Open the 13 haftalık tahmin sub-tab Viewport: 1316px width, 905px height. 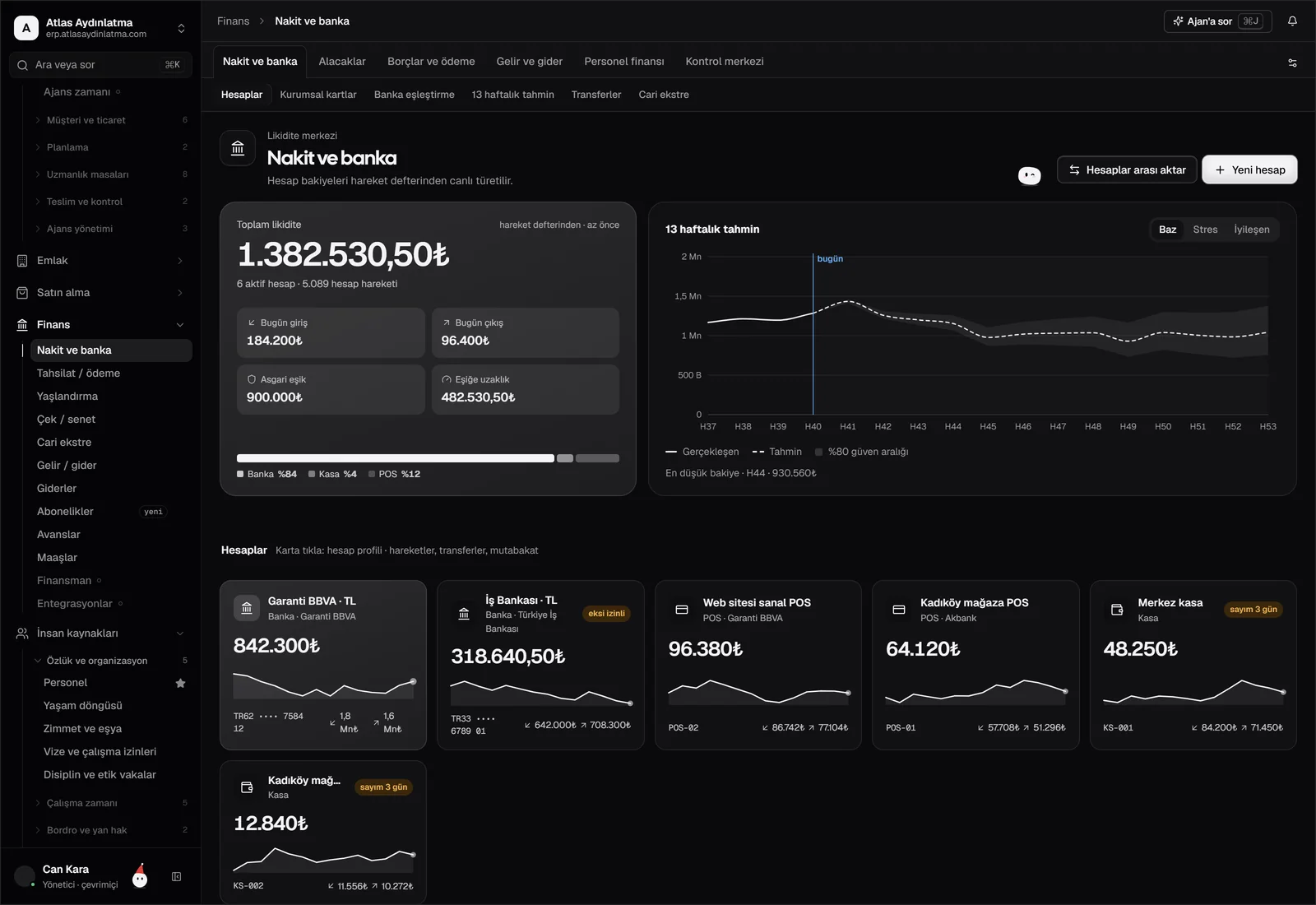pyautogui.click(x=513, y=95)
